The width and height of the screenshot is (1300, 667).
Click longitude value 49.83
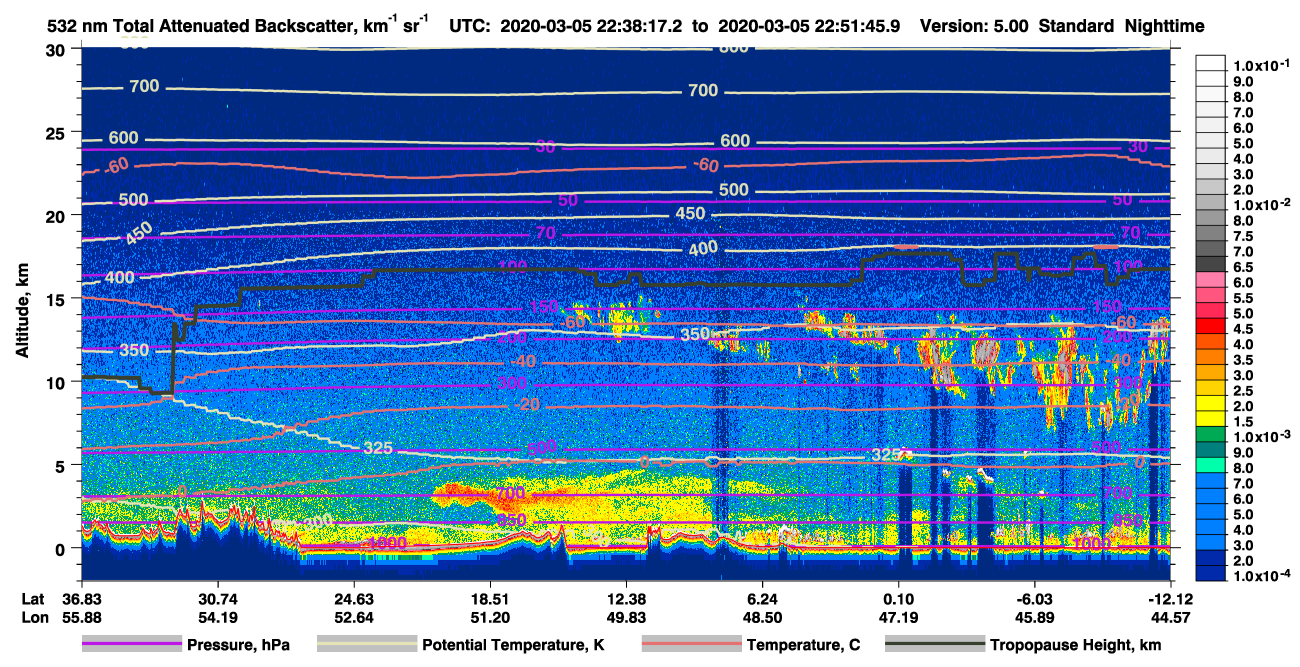coord(626,617)
